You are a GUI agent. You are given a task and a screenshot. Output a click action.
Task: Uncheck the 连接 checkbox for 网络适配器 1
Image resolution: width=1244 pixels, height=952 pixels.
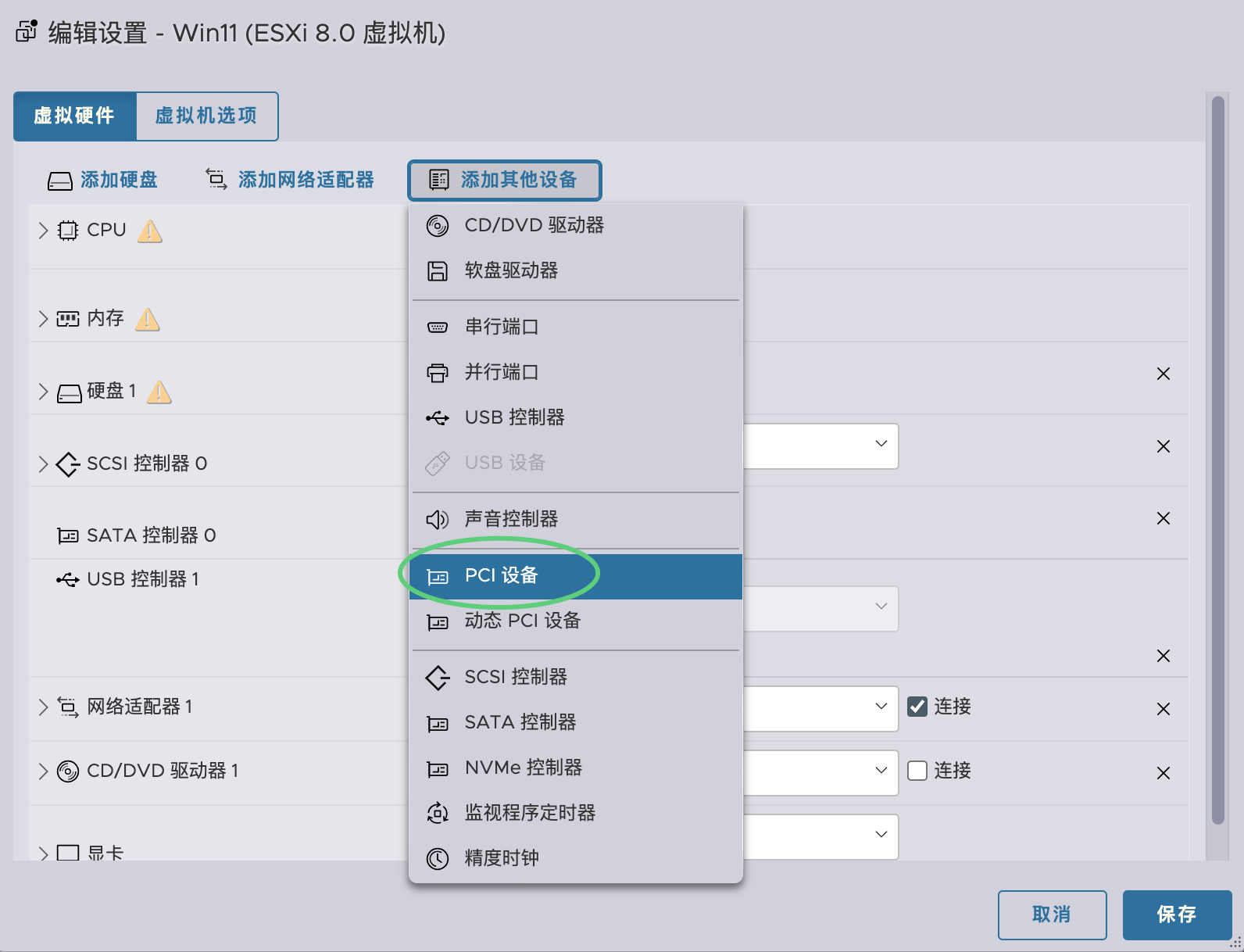(917, 706)
